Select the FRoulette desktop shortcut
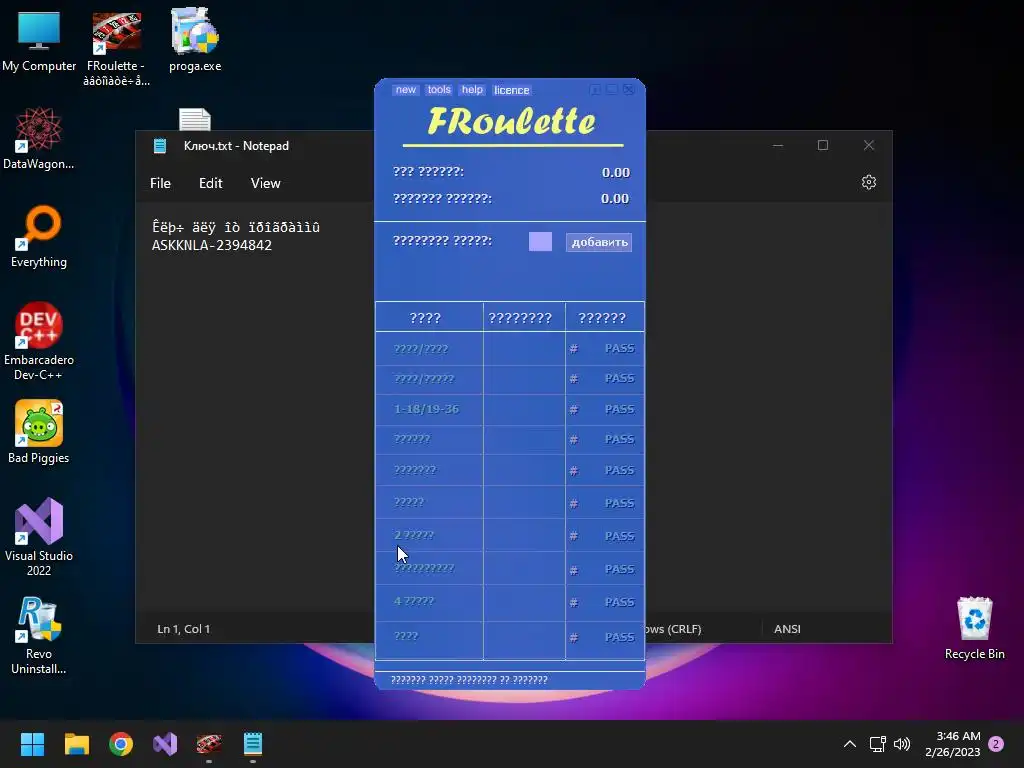 (x=117, y=49)
